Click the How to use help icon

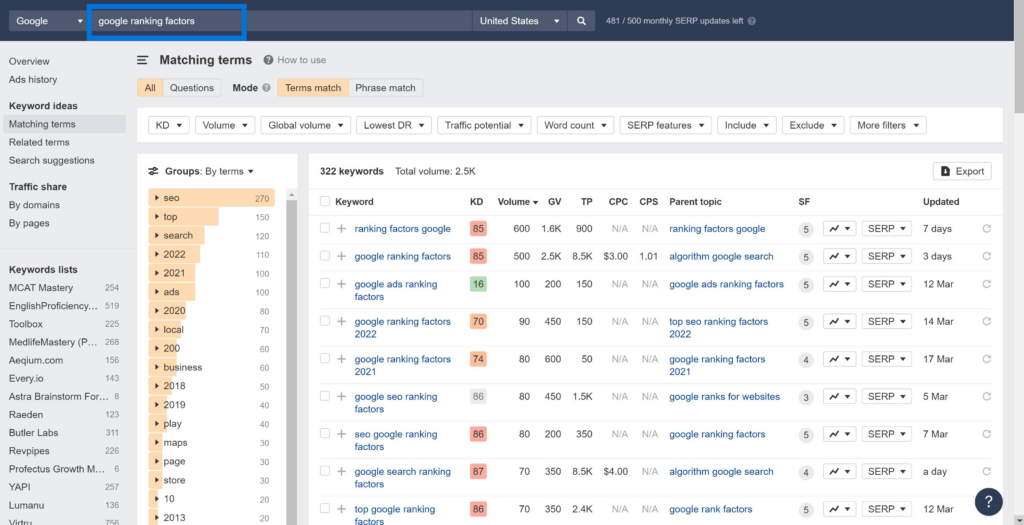click(x=269, y=60)
